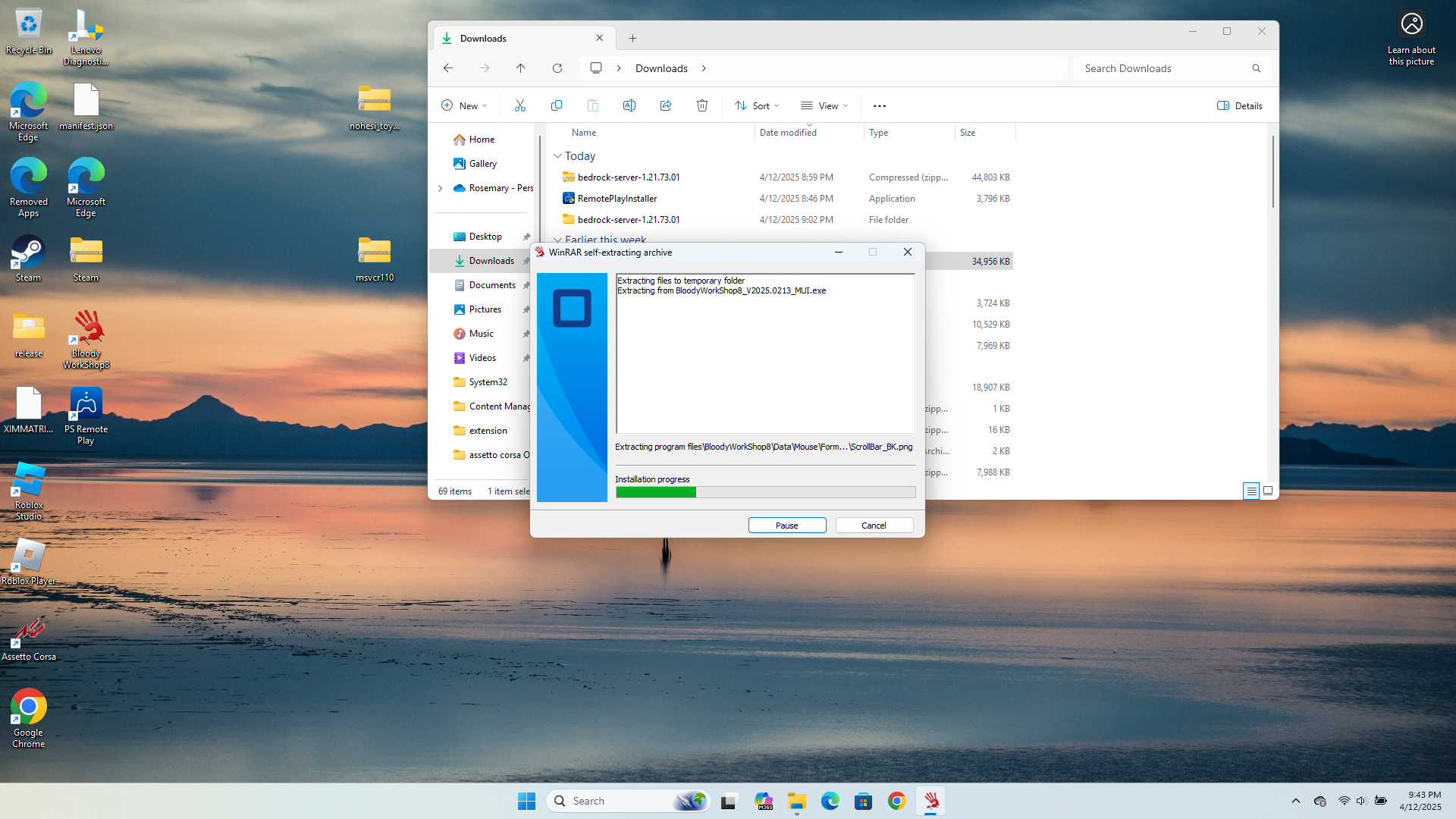Collapse the Today group in file list
Image resolution: width=1456 pixels, height=819 pixels.
(x=557, y=156)
